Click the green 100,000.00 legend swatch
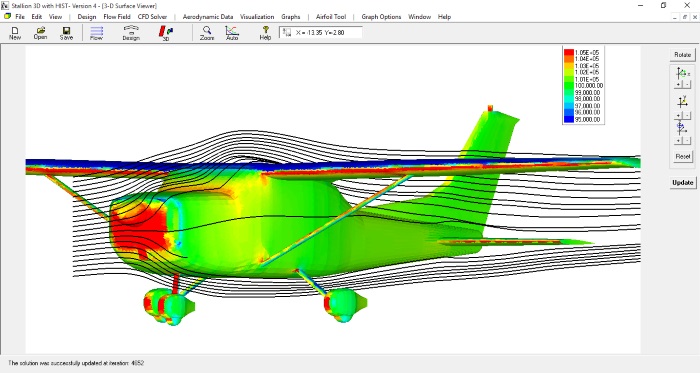This screenshot has width=700, height=373. click(569, 86)
